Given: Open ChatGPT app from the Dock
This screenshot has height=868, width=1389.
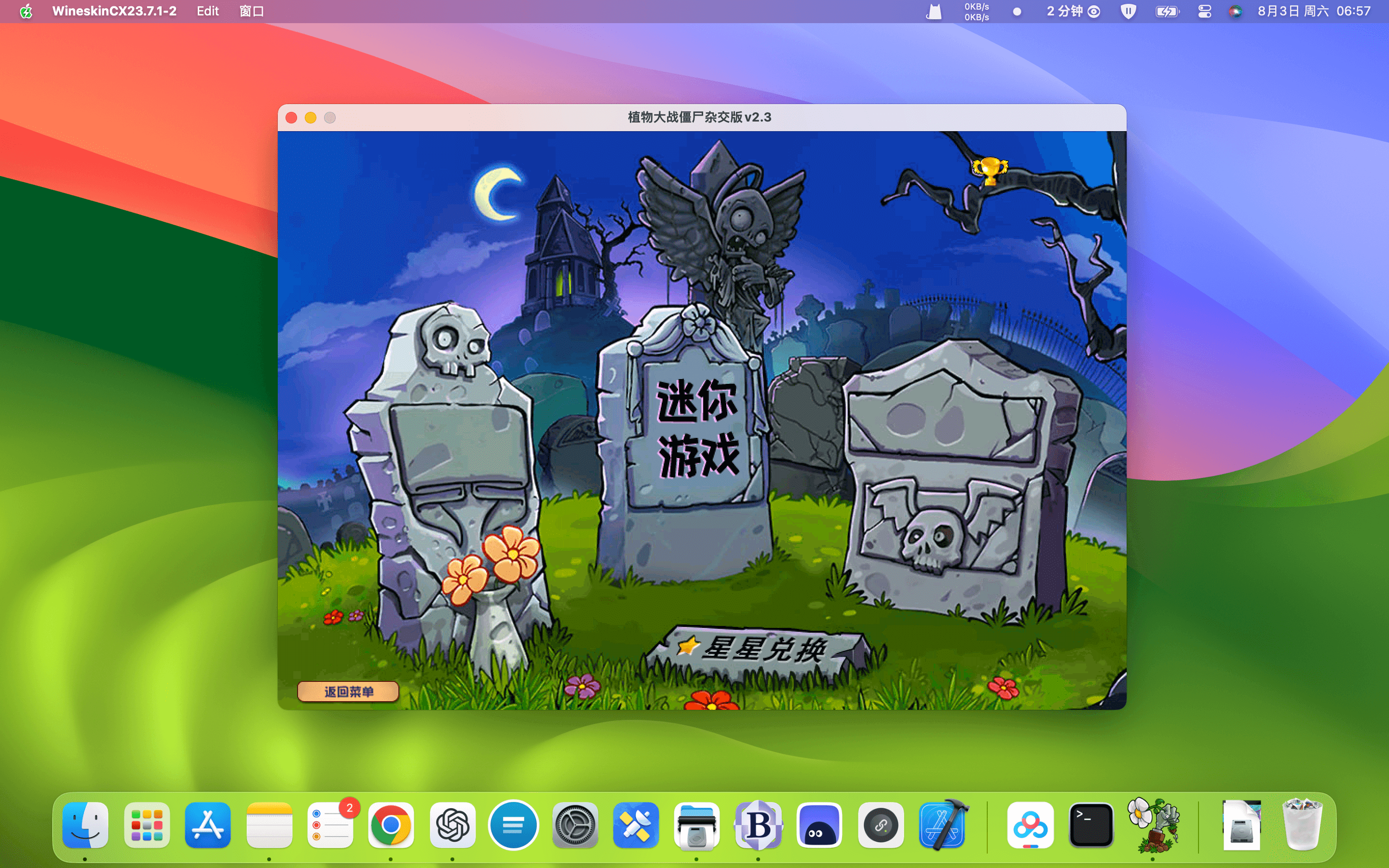Looking at the screenshot, I should (x=452, y=825).
